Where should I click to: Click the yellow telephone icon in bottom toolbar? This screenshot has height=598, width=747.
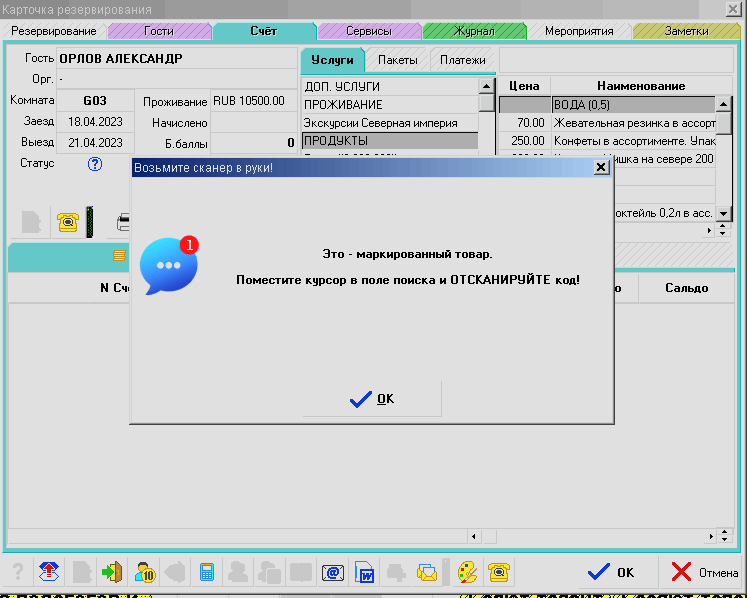497,572
